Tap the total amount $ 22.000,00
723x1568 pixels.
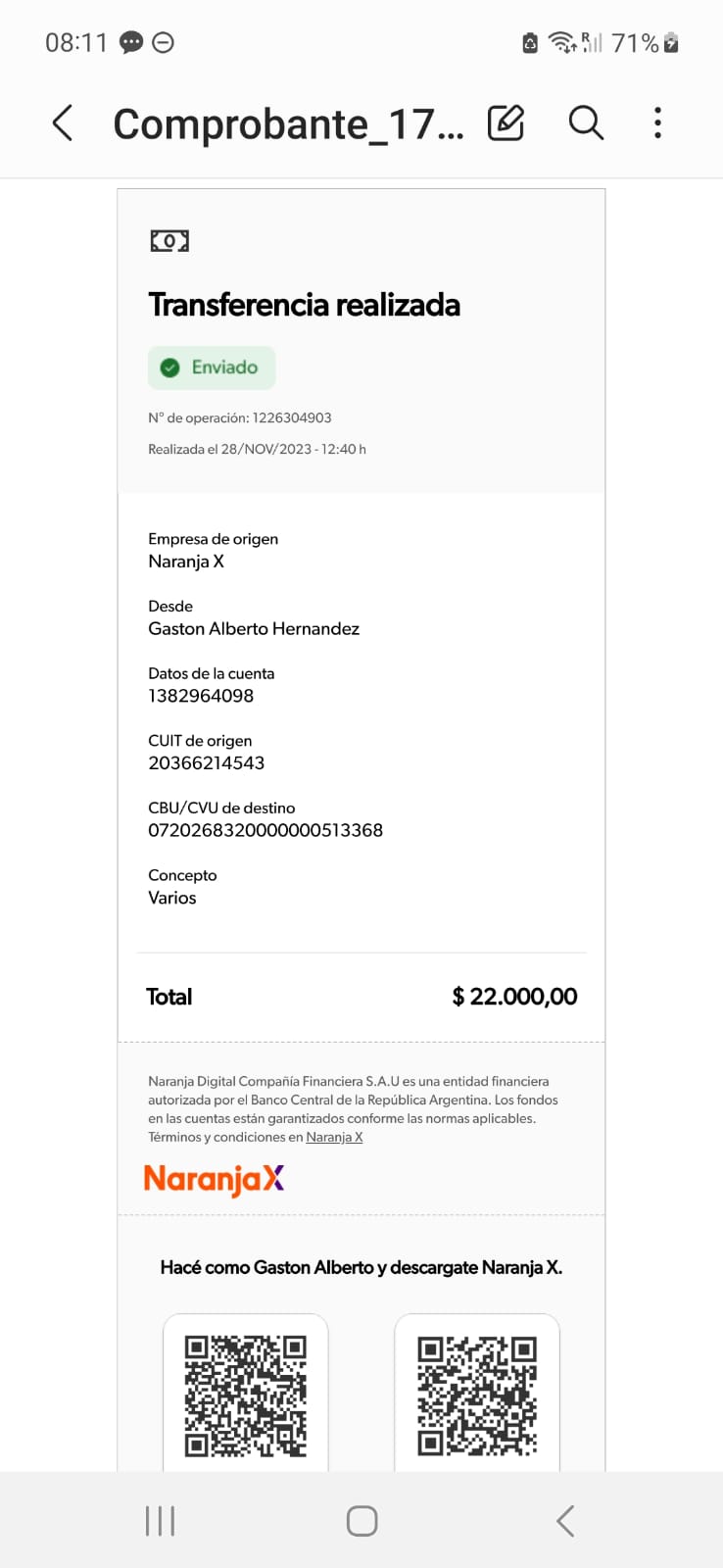(514, 997)
